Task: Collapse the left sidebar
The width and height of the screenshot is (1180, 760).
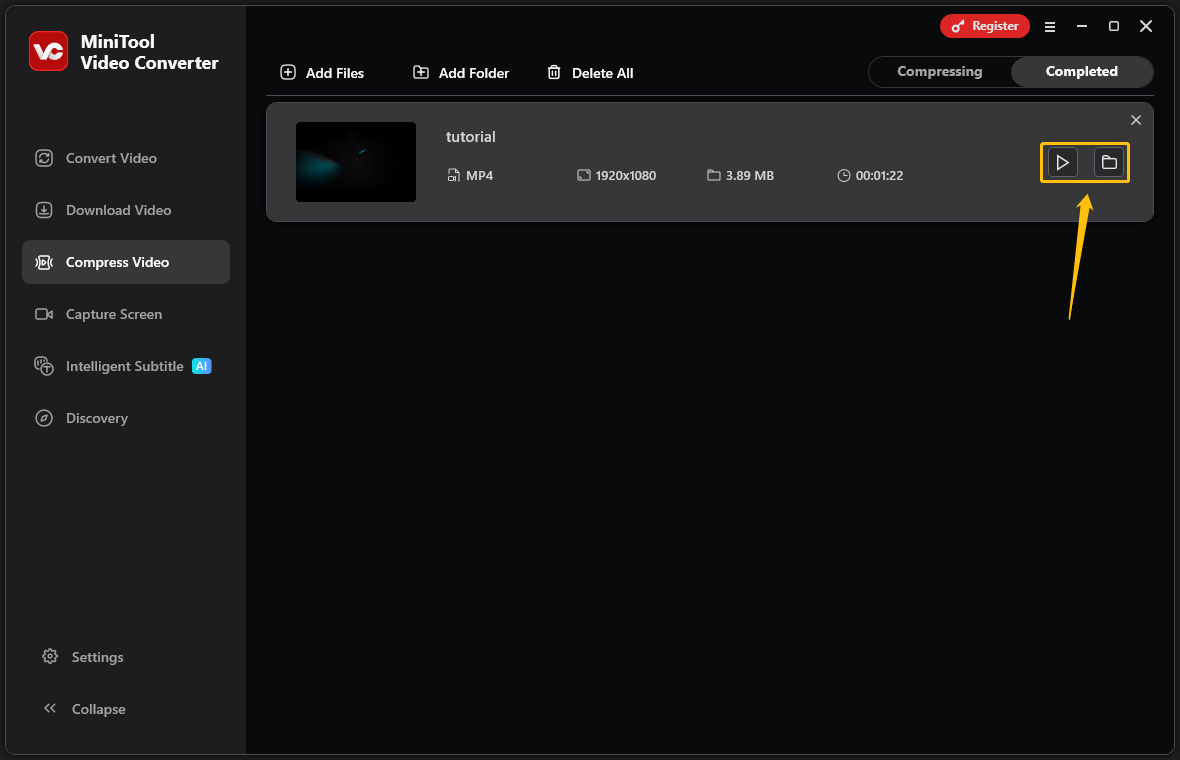Action: pyautogui.click(x=84, y=708)
